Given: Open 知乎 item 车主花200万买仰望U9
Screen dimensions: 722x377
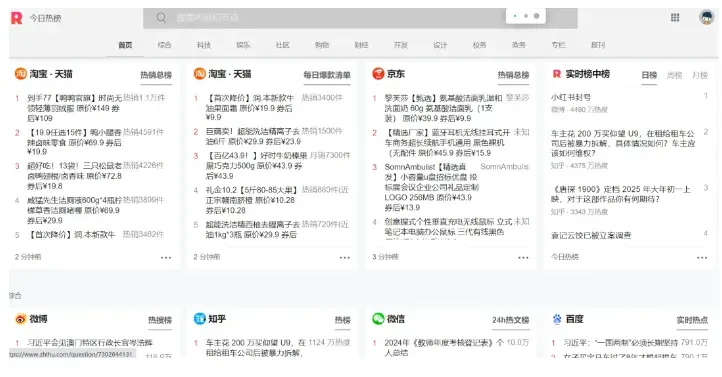Looking at the screenshot, I should point(256,348).
